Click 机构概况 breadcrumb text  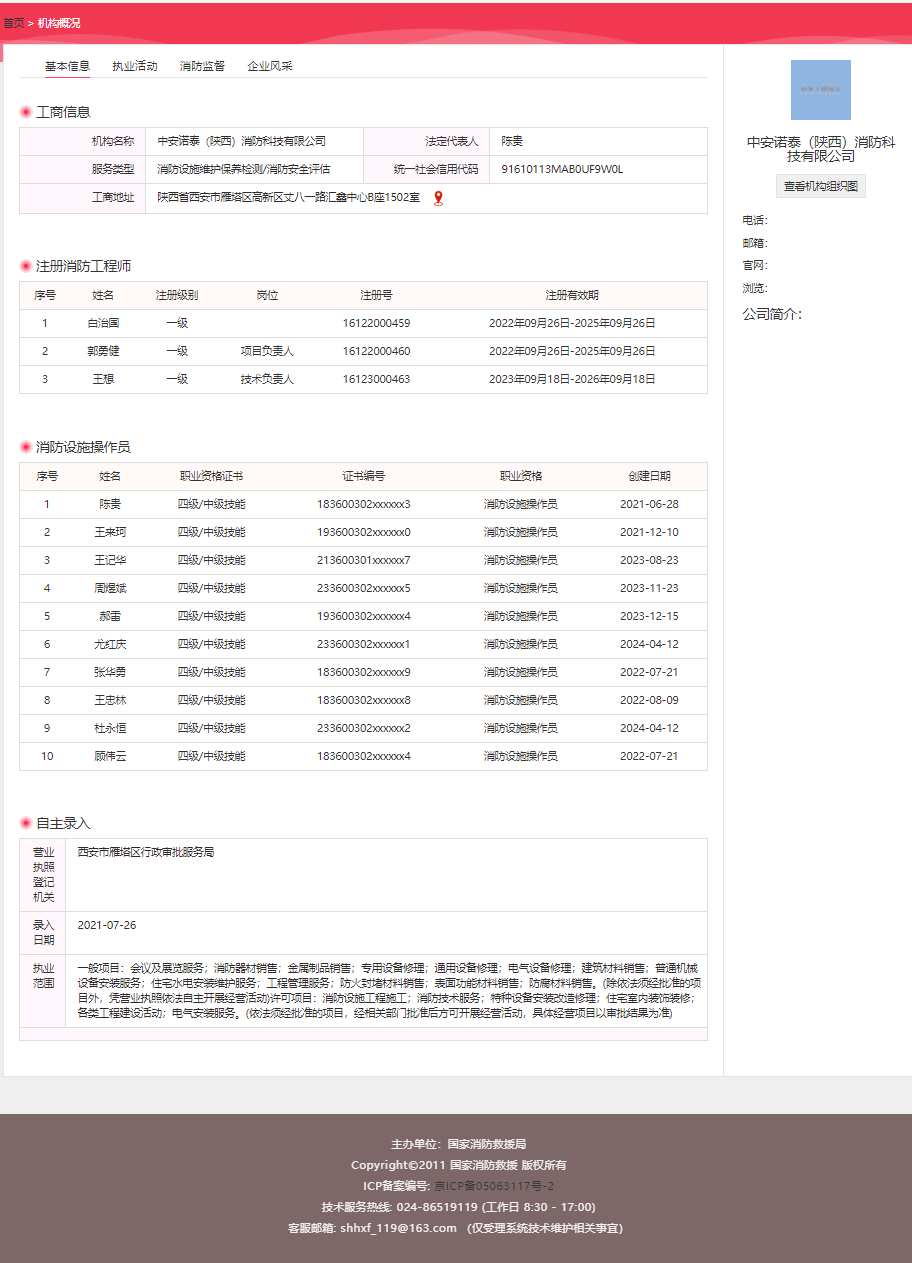(59, 23)
